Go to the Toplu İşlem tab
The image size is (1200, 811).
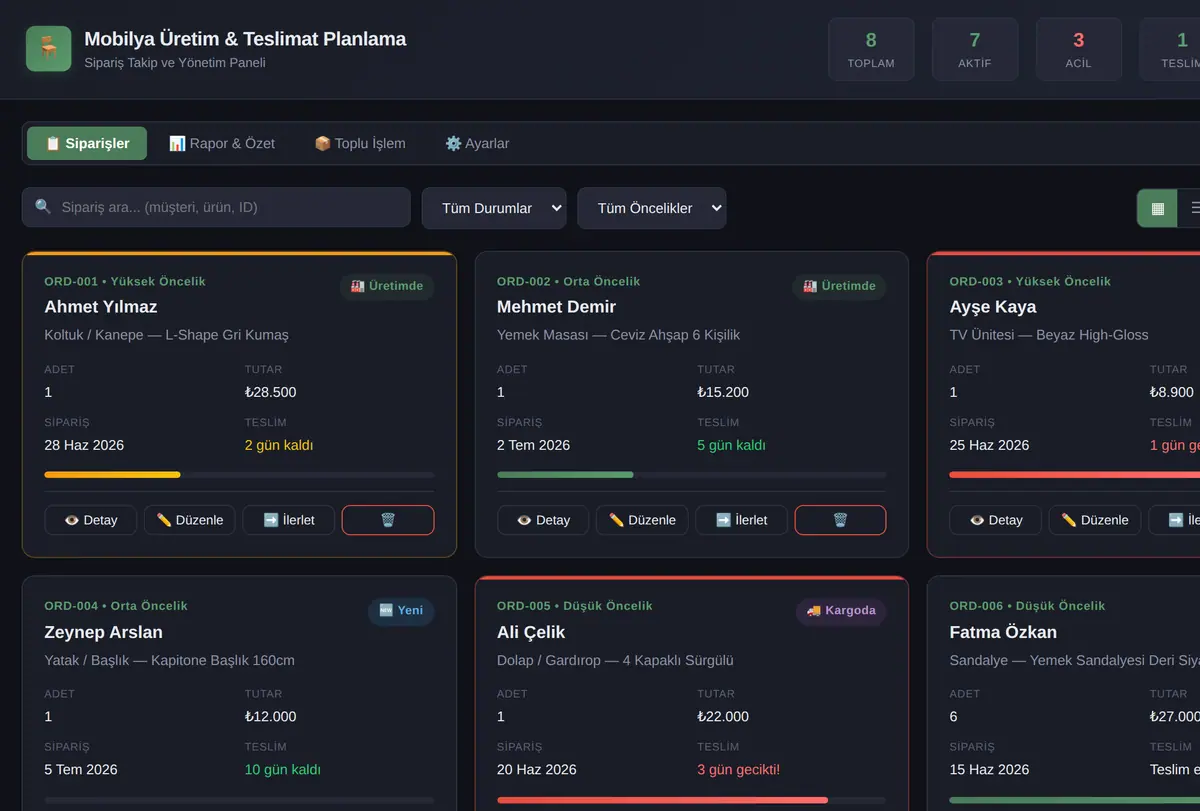coord(360,143)
